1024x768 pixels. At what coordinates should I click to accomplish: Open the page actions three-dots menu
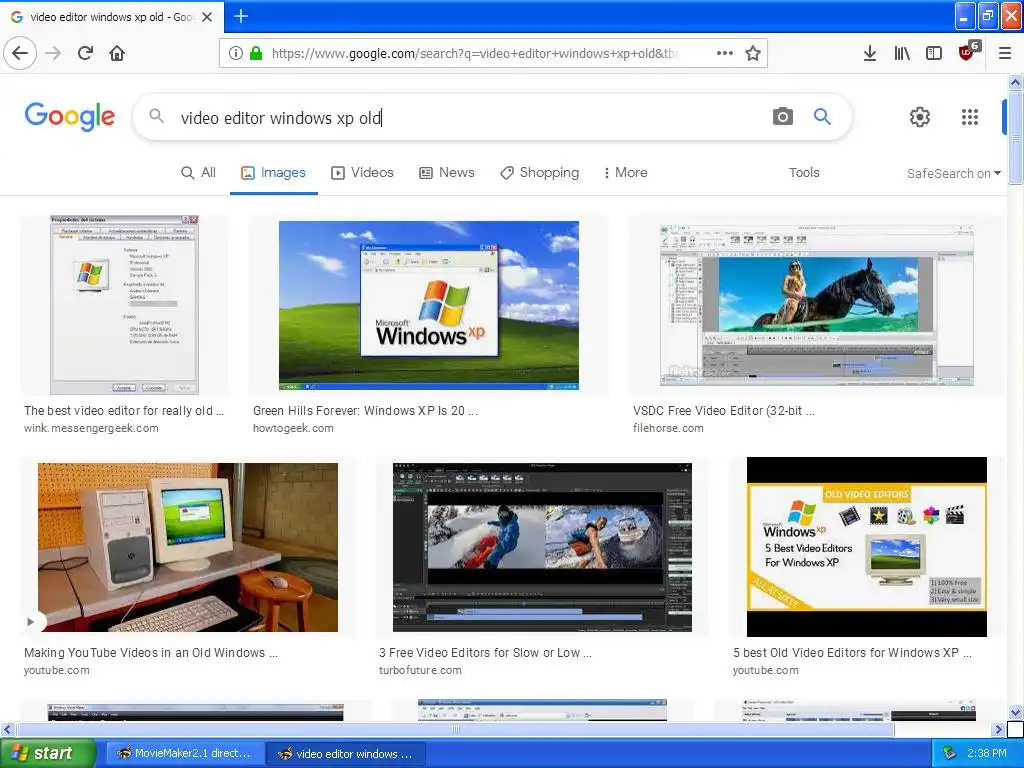pyautogui.click(x=725, y=54)
